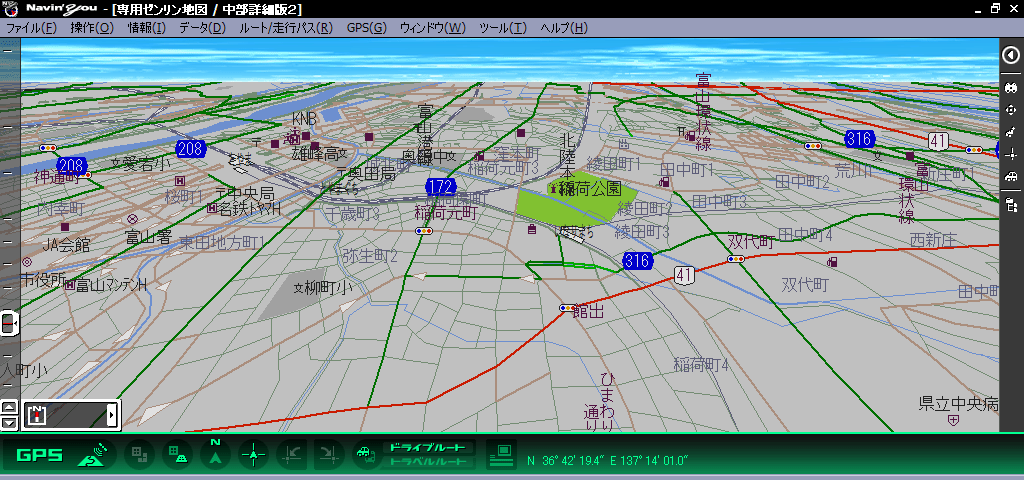The image size is (1024, 480).
Task: Select the ドライブルート button
Action: (428, 447)
